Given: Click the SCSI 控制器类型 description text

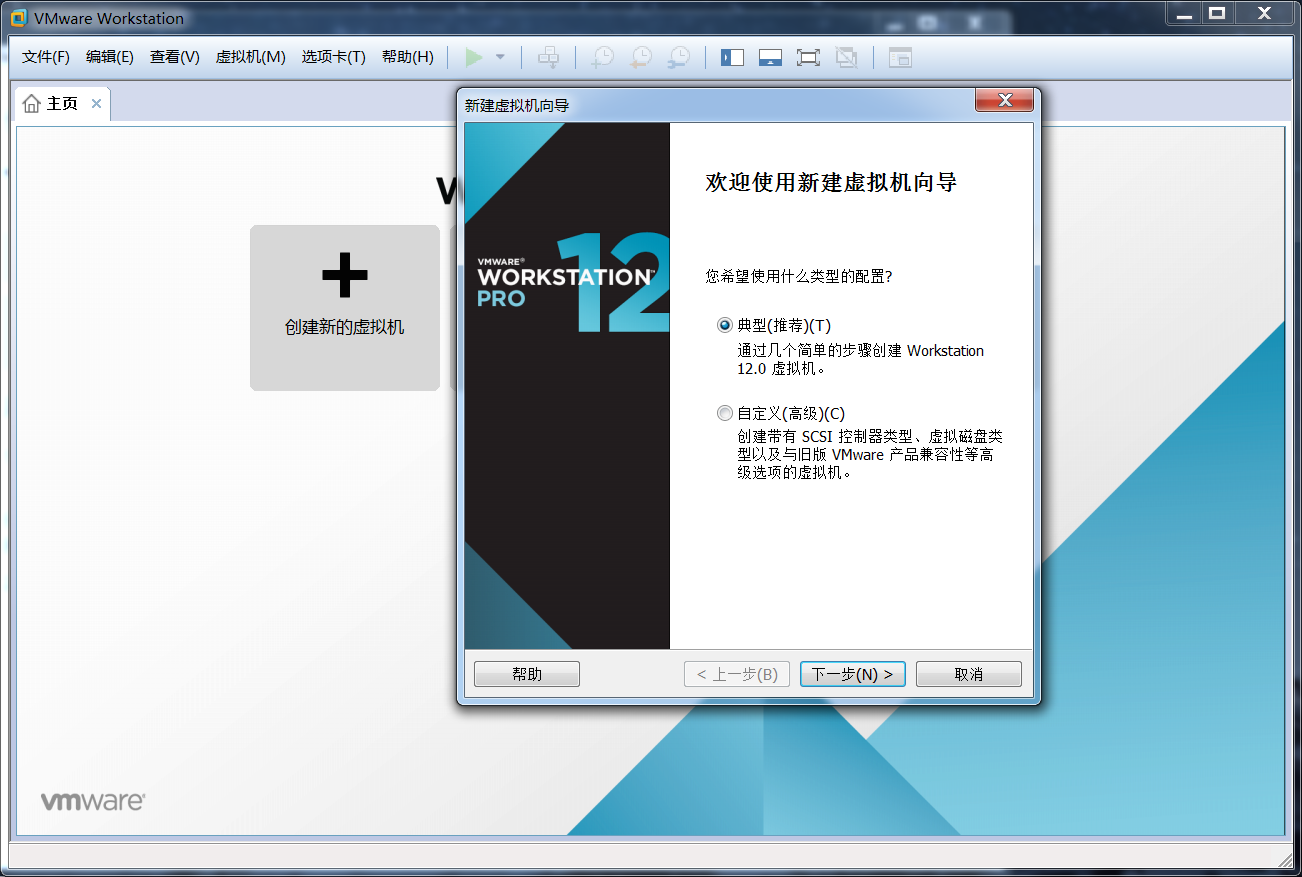Looking at the screenshot, I should (870, 454).
